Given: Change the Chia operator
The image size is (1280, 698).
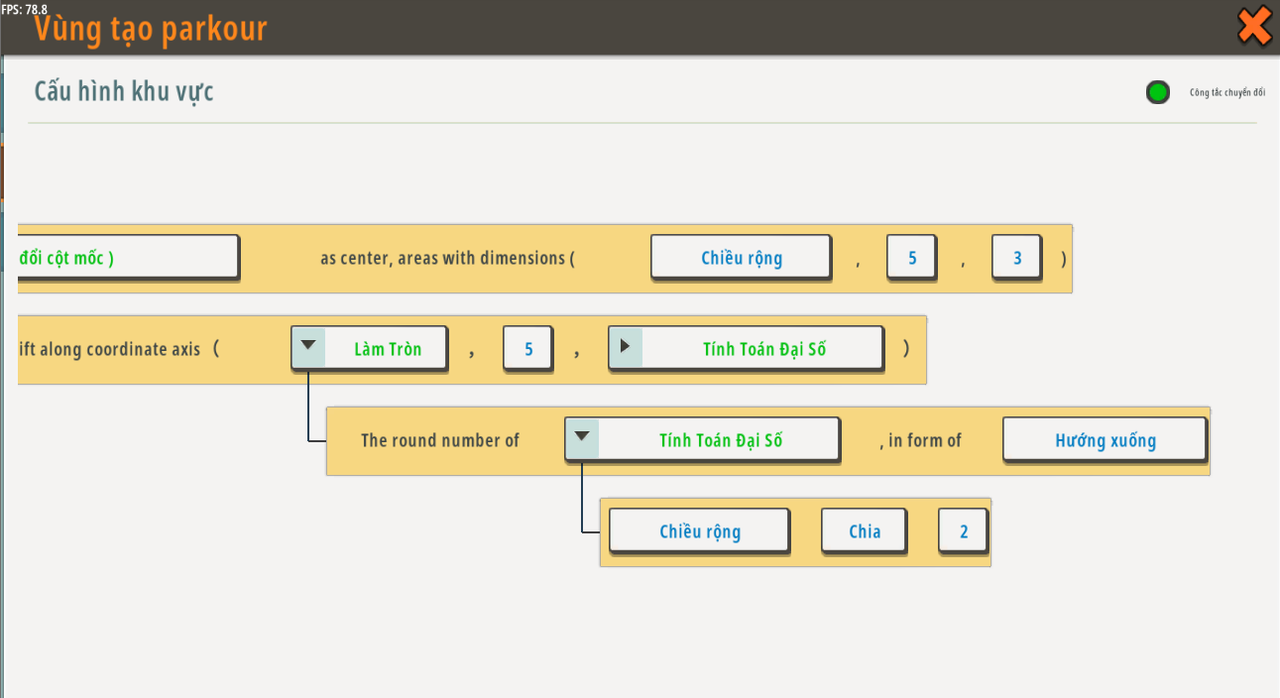Looking at the screenshot, I should point(864,531).
